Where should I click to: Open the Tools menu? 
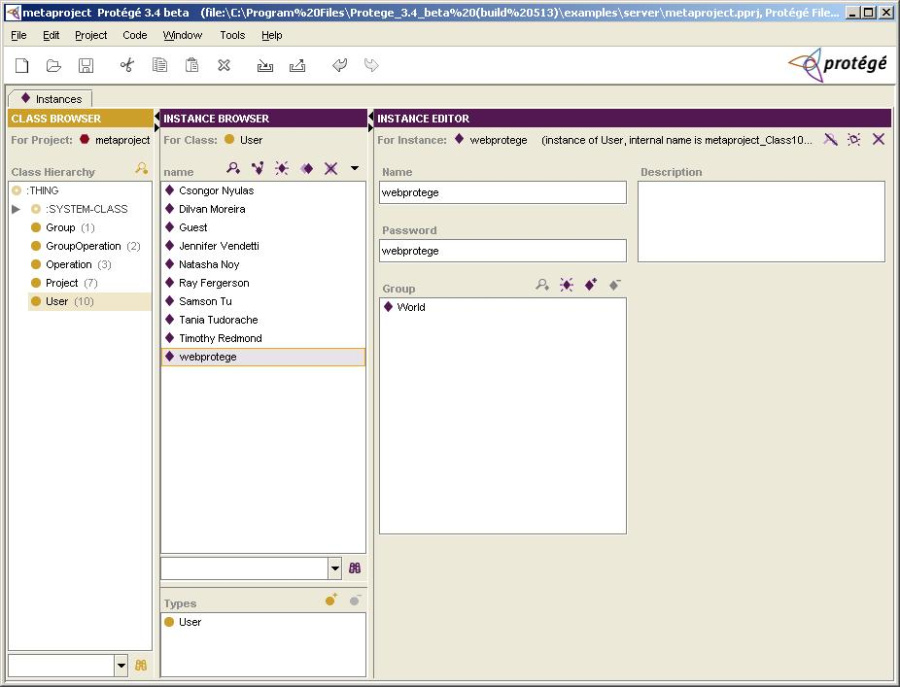click(x=232, y=35)
